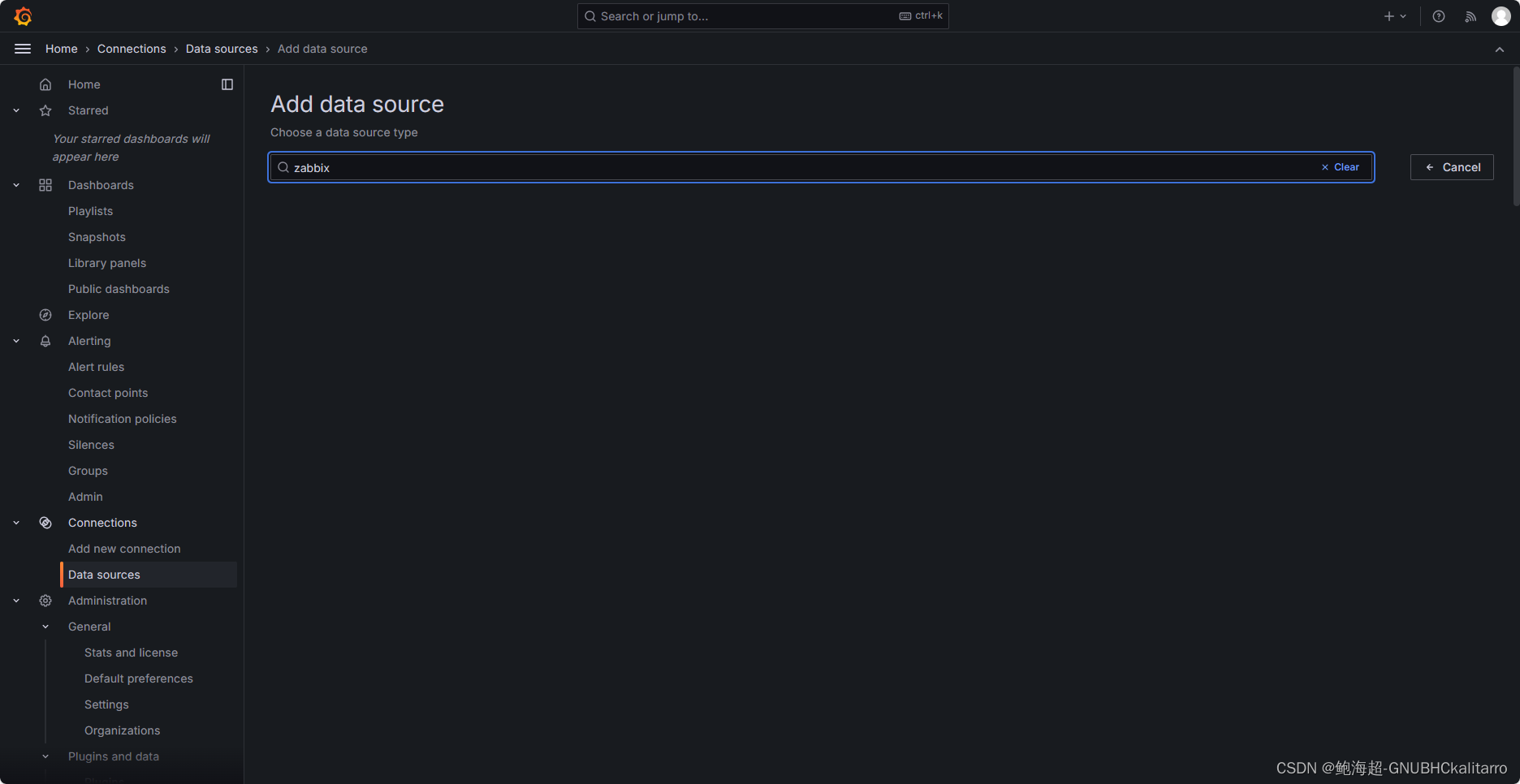Open Contact points in the sidebar
Image resolution: width=1520 pixels, height=784 pixels.
pos(108,393)
